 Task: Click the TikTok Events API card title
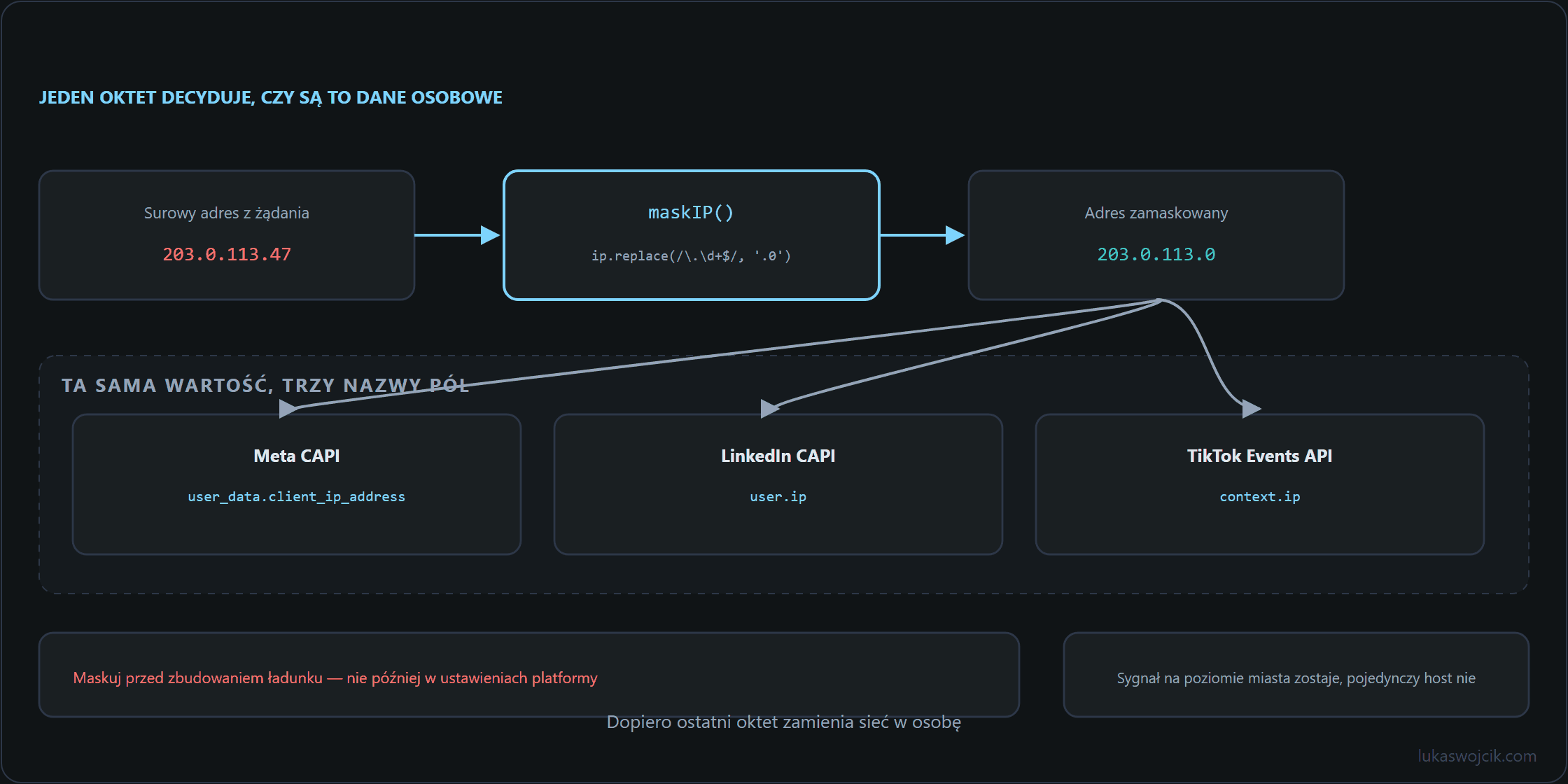tap(1259, 456)
